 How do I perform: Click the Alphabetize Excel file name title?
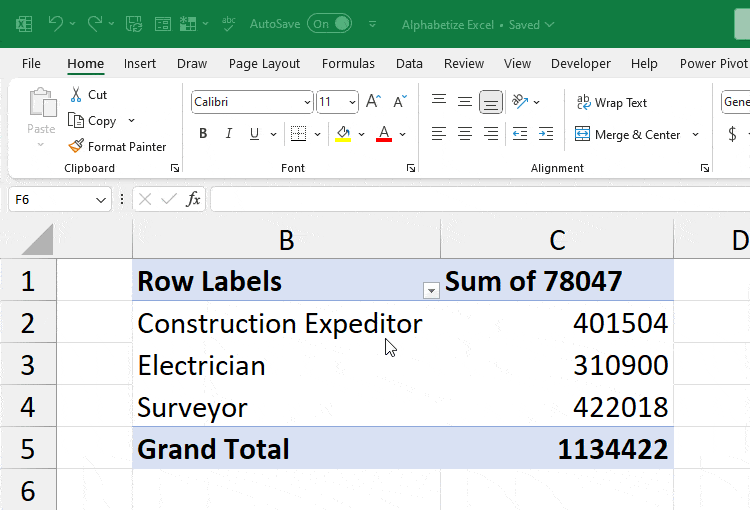(448, 24)
